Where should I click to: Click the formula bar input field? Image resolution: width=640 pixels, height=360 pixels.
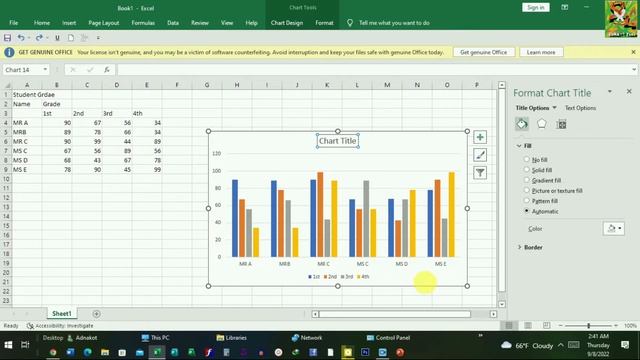click(x=373, y=70)
